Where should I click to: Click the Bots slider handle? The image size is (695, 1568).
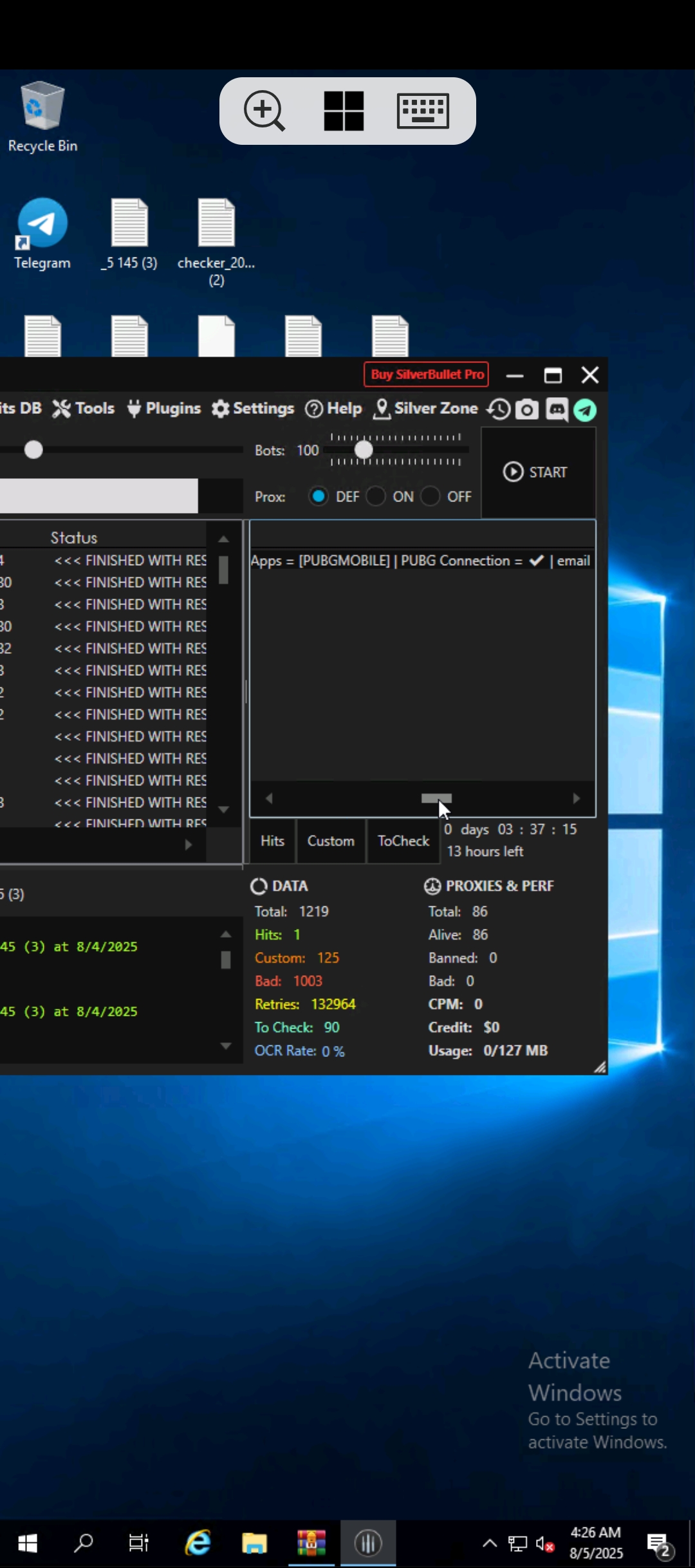pos(364,450)
